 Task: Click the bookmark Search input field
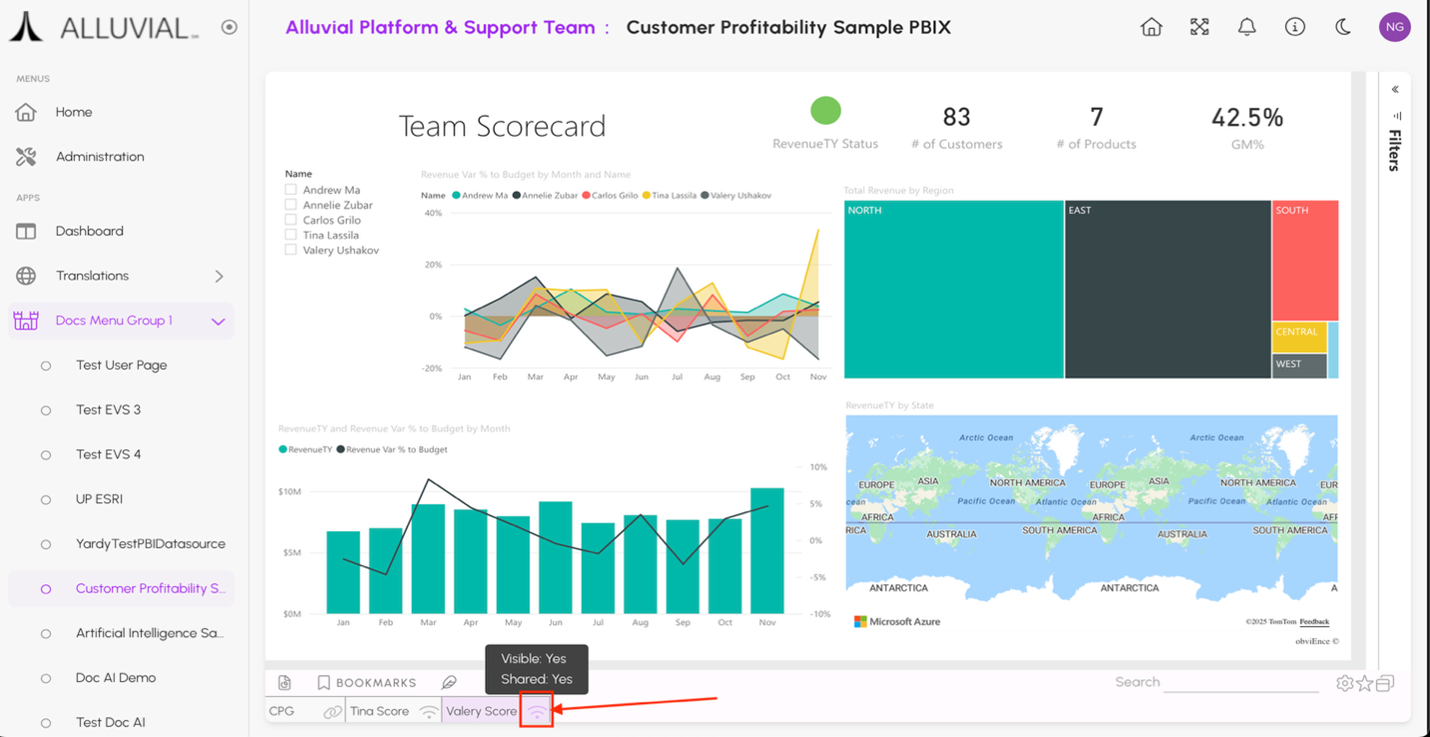tap(1240, 683)
